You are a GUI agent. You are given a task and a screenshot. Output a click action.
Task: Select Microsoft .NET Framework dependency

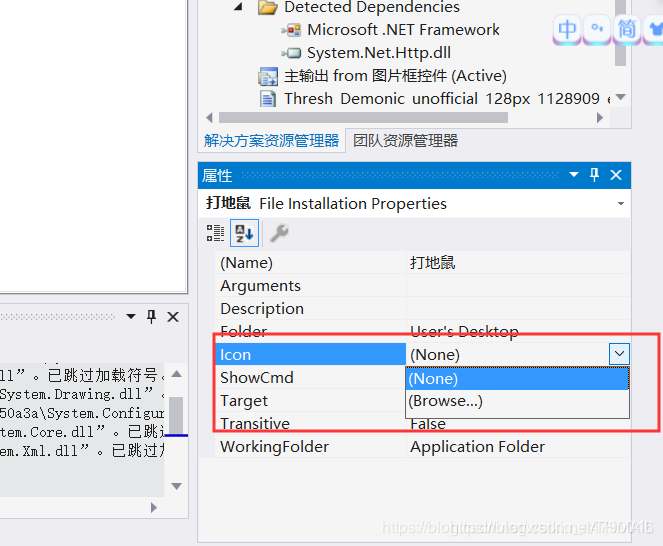(403, 30)
